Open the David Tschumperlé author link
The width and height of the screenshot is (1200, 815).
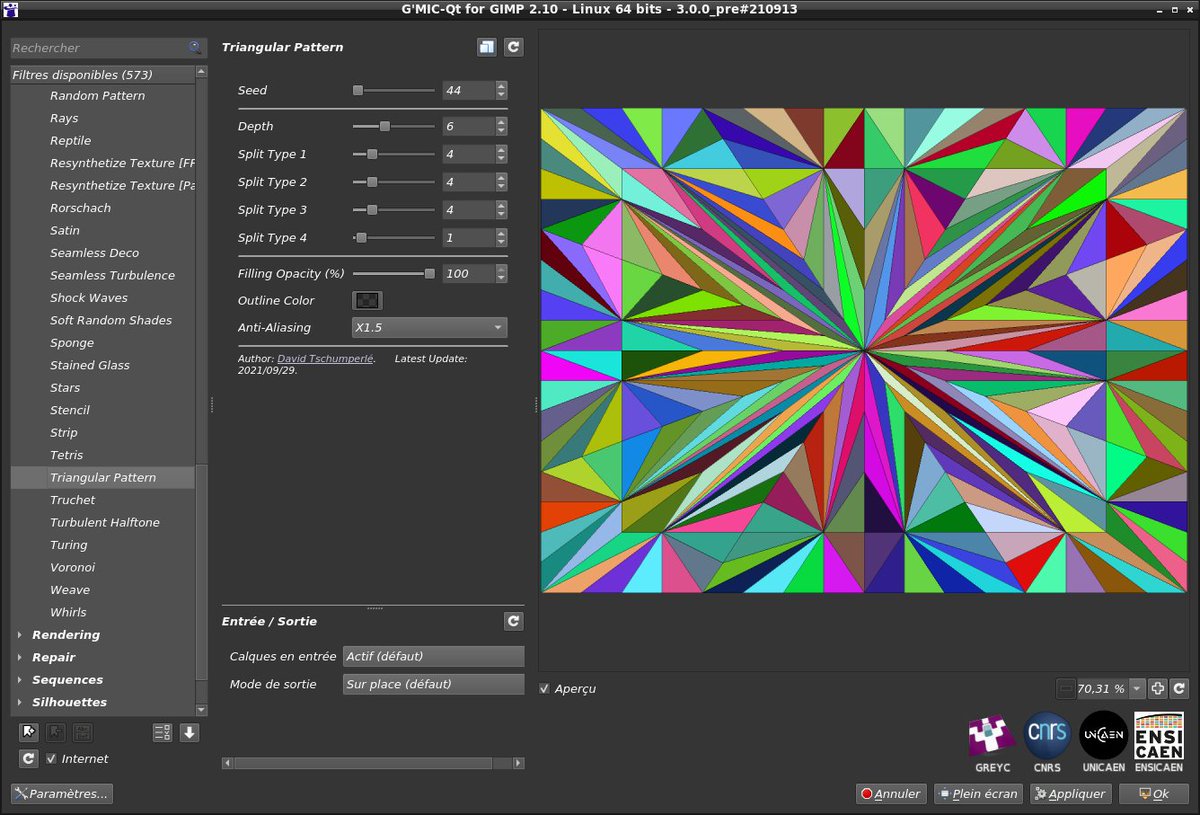pos(325,358)
